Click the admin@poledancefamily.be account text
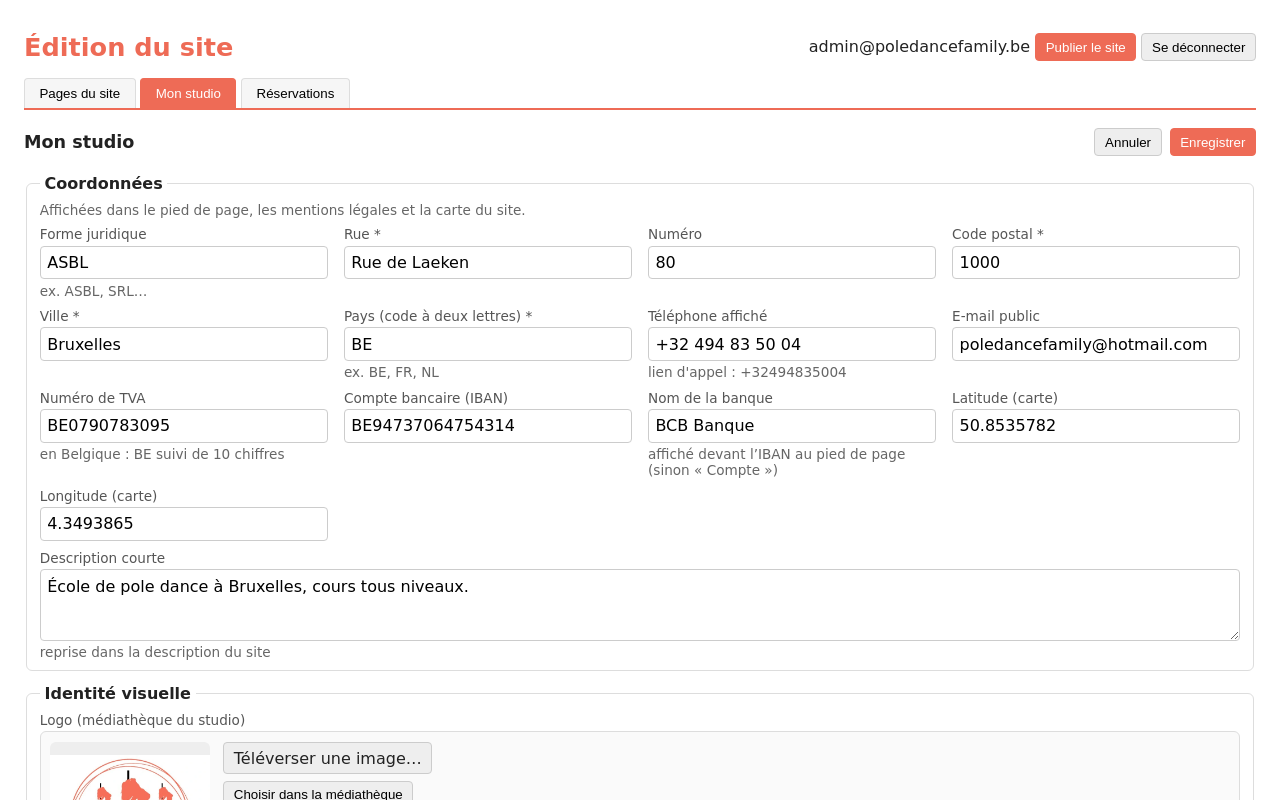Viewport: 1280px width, 800px height. 919,46
